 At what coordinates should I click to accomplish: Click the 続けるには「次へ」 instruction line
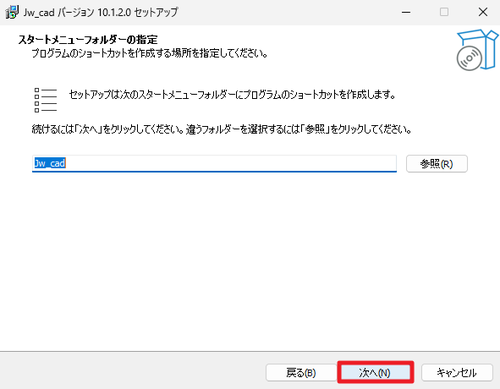222,129
